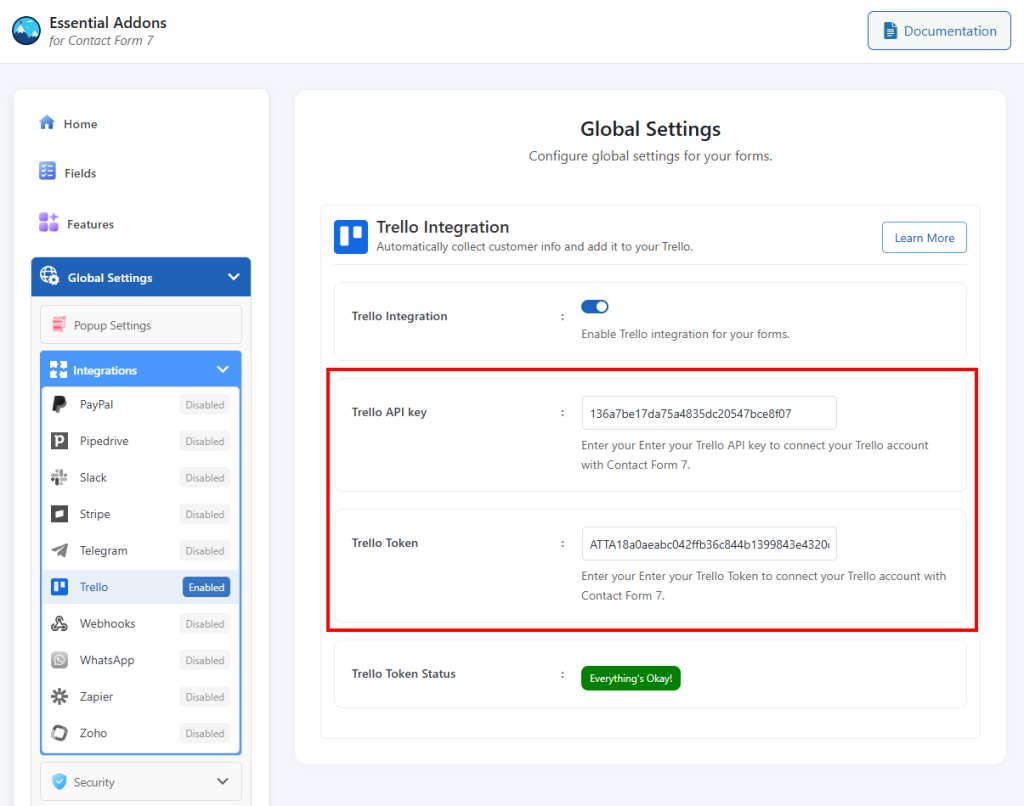Image resolution: width=1024 pixels, height=806 pixels.
Task: Toggle the Trello Integration switch off
Action: pos(594,306)
